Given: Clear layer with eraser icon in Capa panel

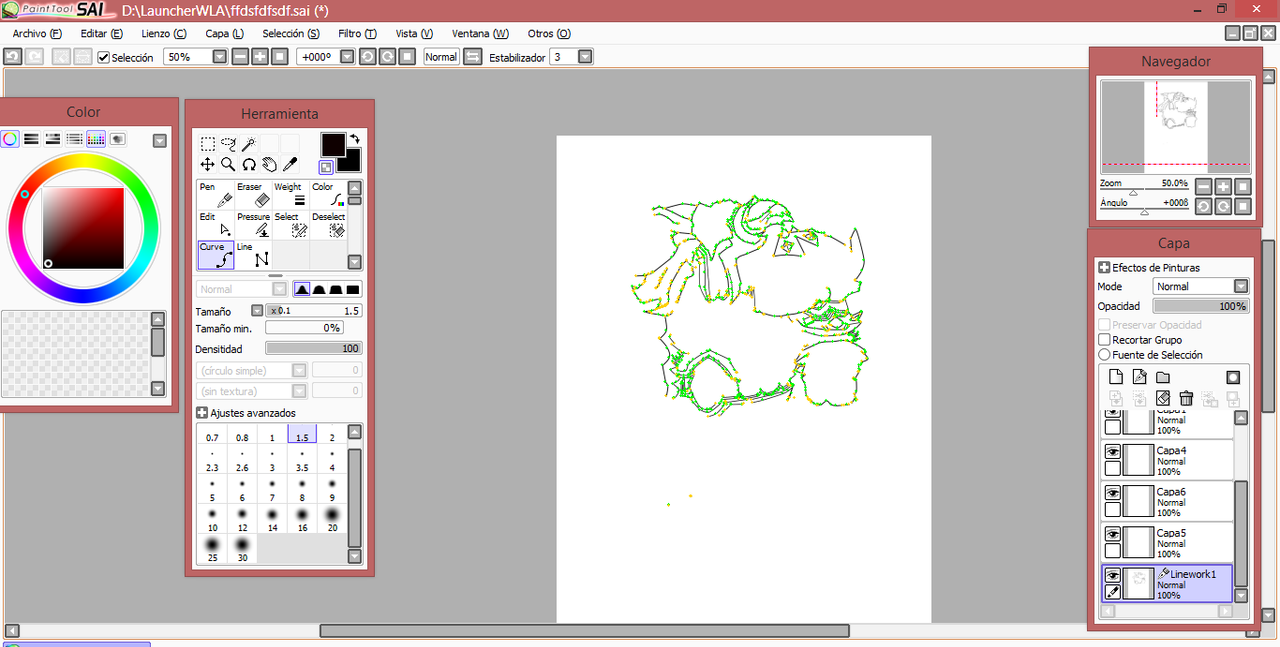Looking at the screenshot, I should [1163, 399].
